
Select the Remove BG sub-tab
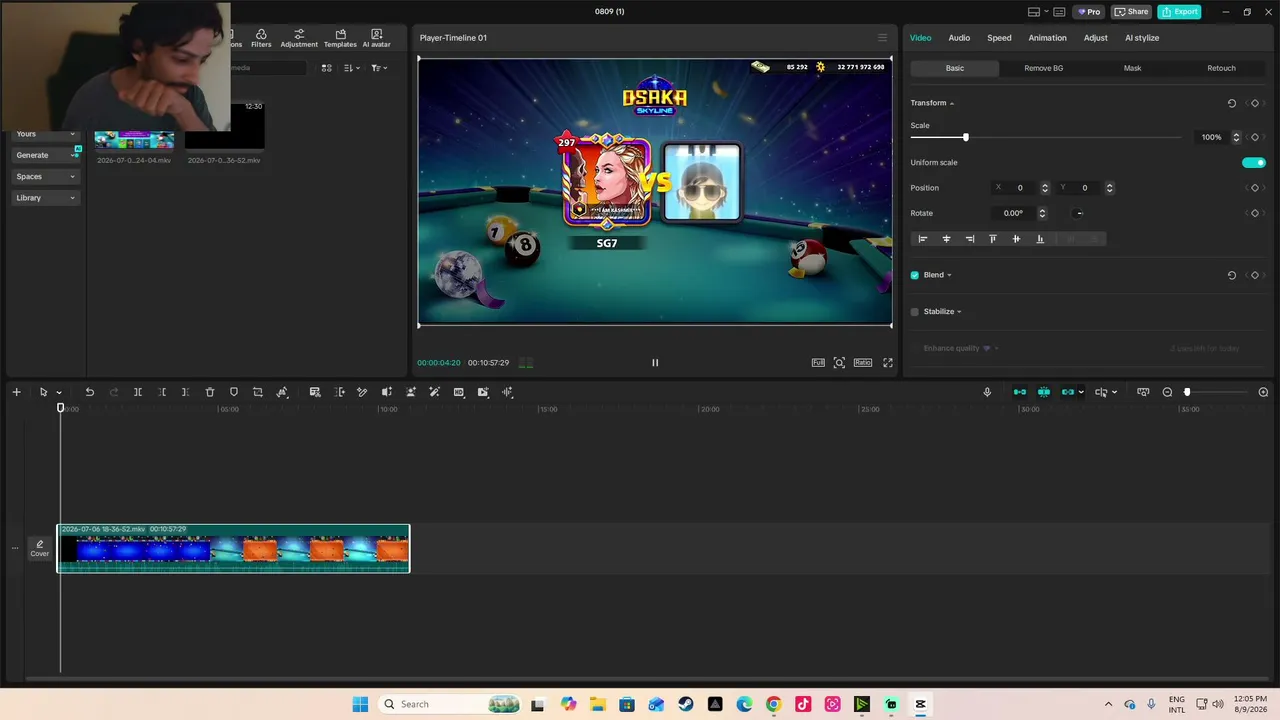pos(1044,68)
